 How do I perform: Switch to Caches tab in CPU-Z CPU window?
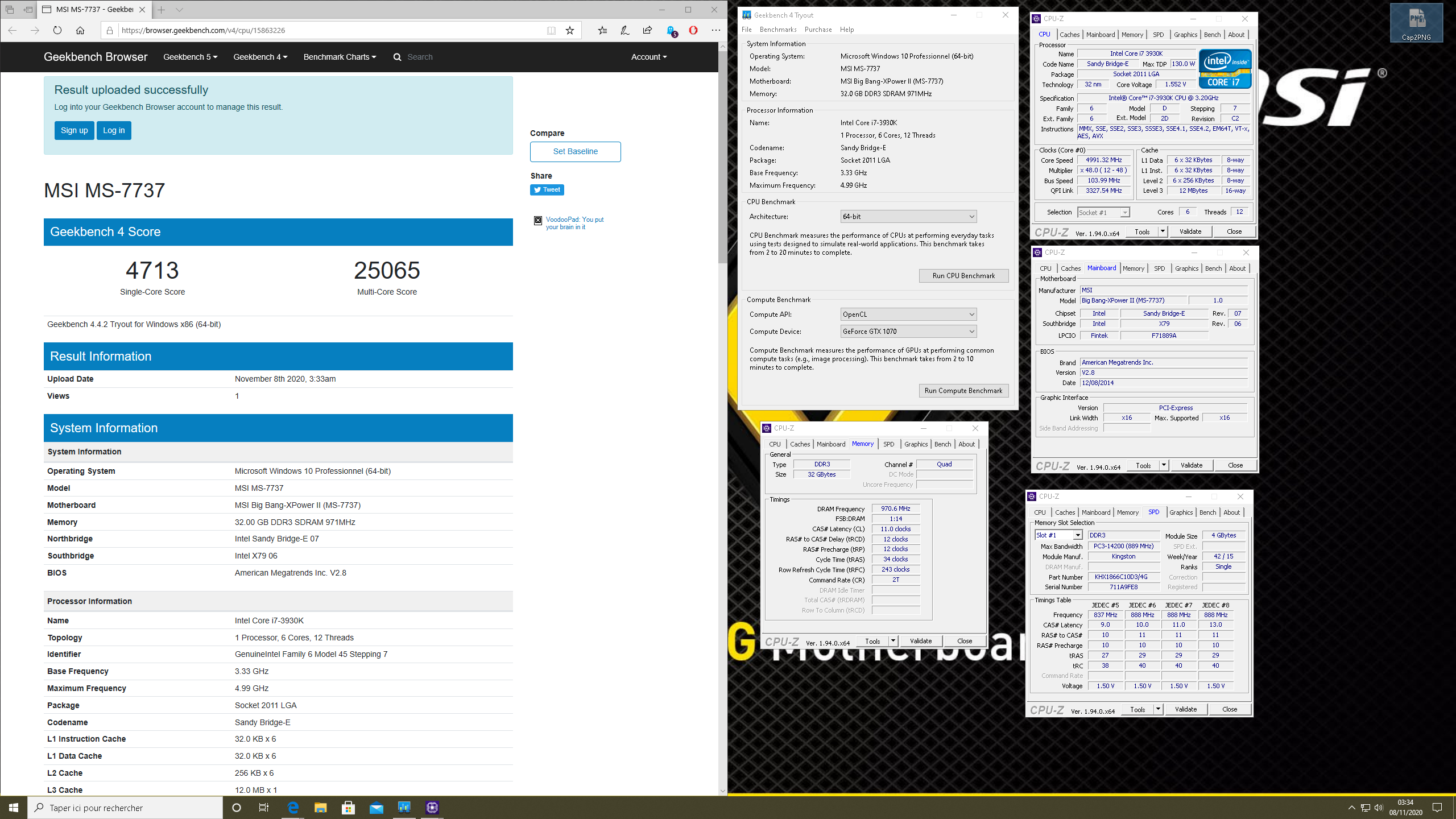coord(1069,35)
